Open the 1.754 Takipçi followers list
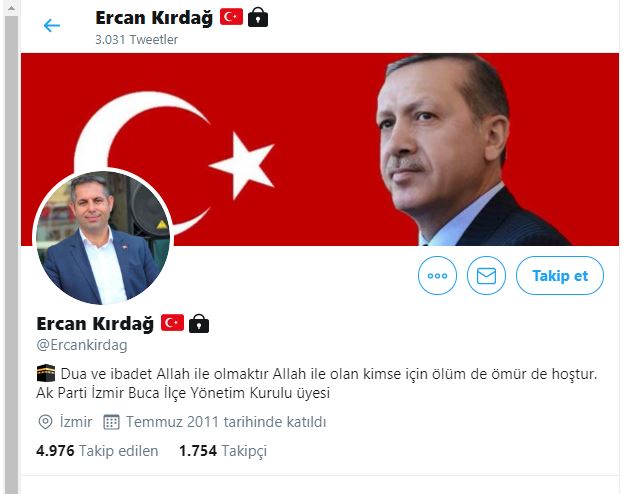The width and height of the screenshot is (631, 494). coord(223,451)
